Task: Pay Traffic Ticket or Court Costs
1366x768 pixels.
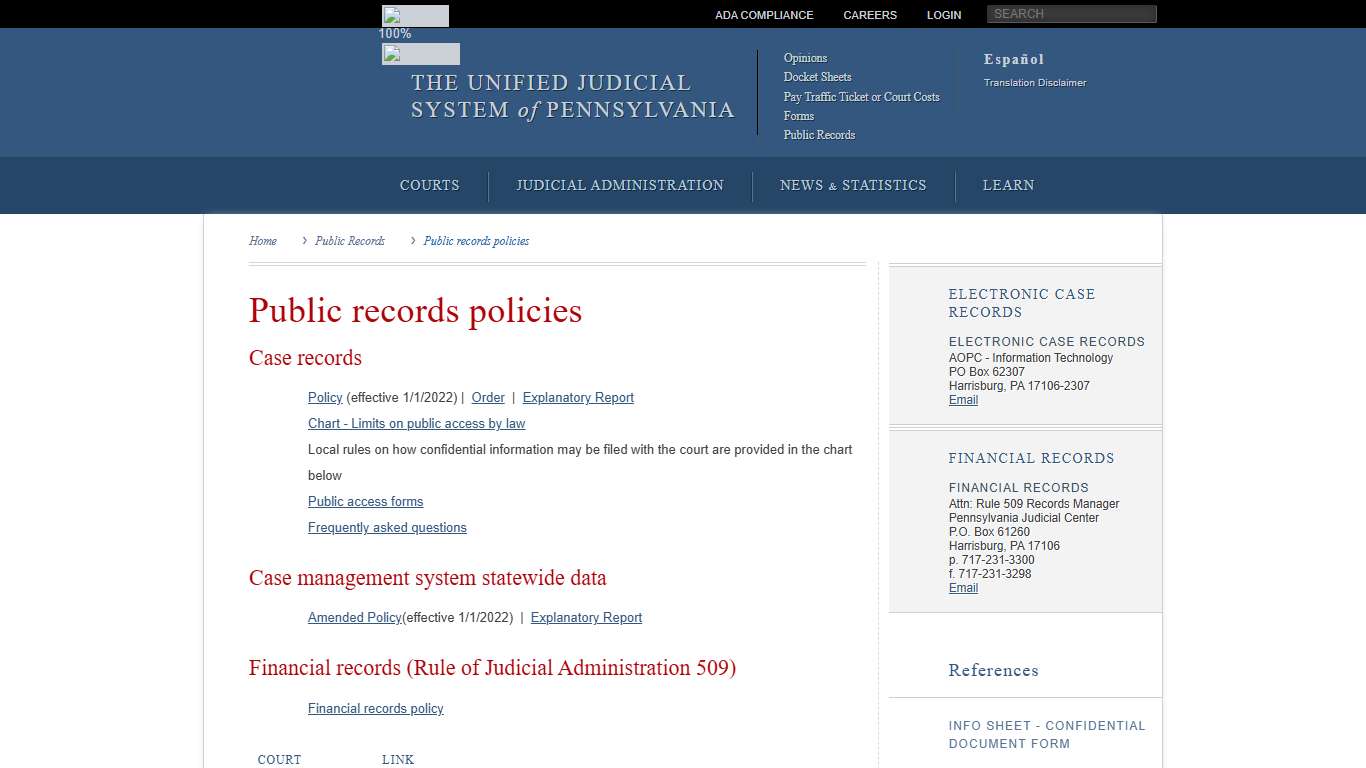Action: coord(861,97)
